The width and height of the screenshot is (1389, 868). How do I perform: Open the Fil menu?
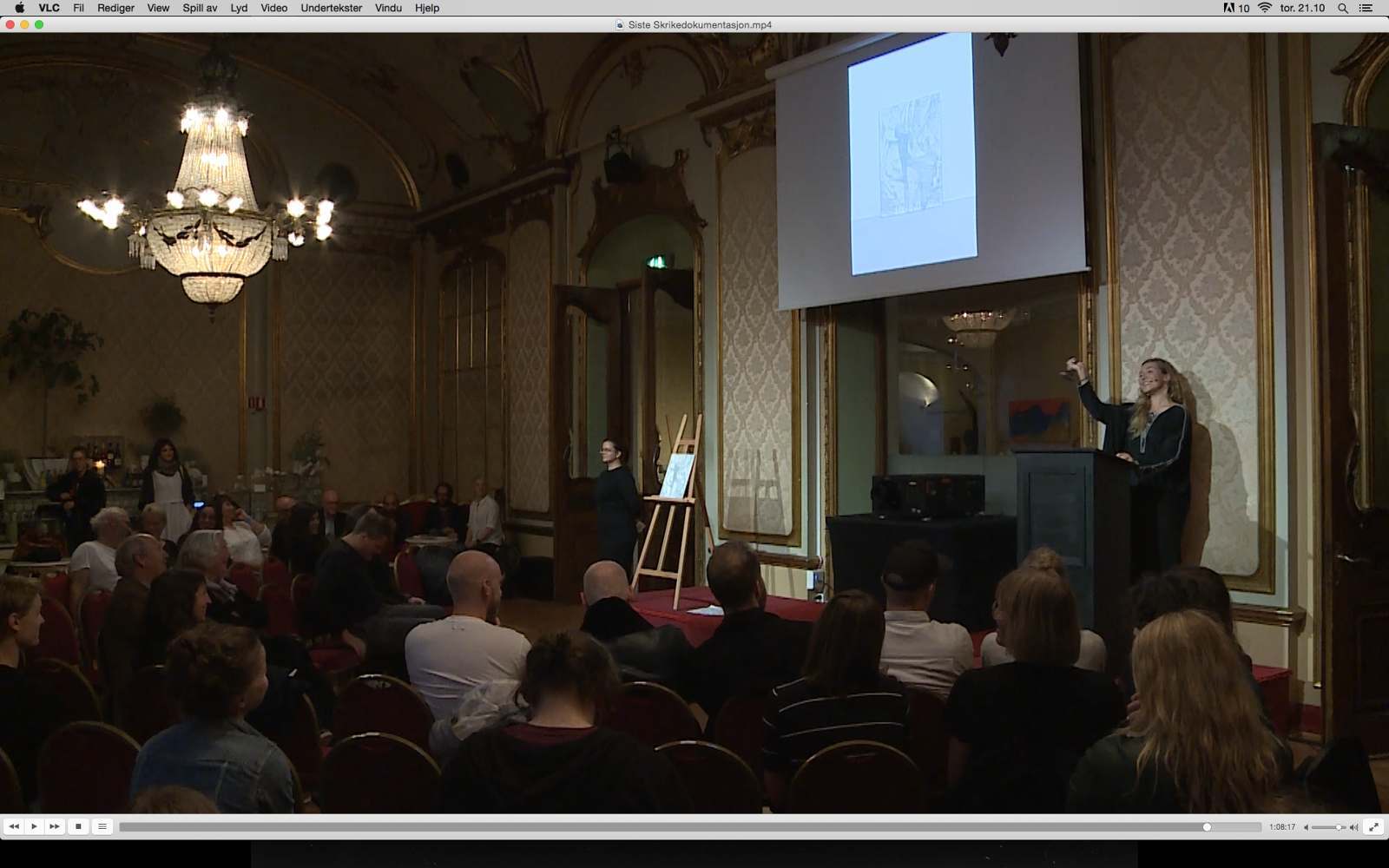click(78, 8)
